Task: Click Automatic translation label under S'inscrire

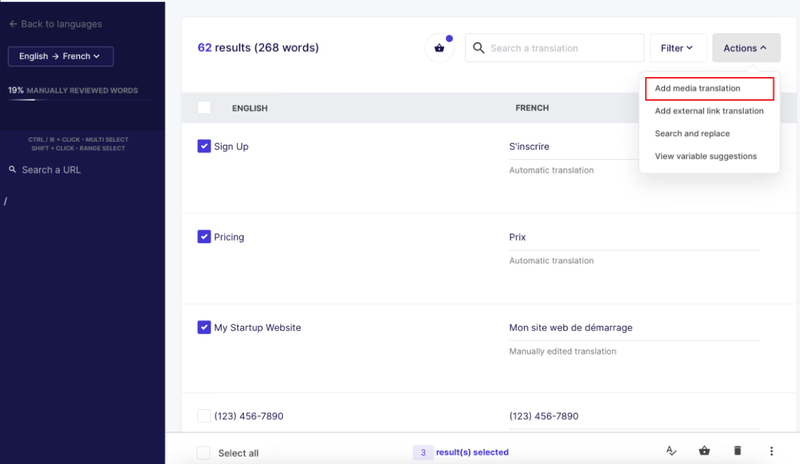Action: pos(552,170)
